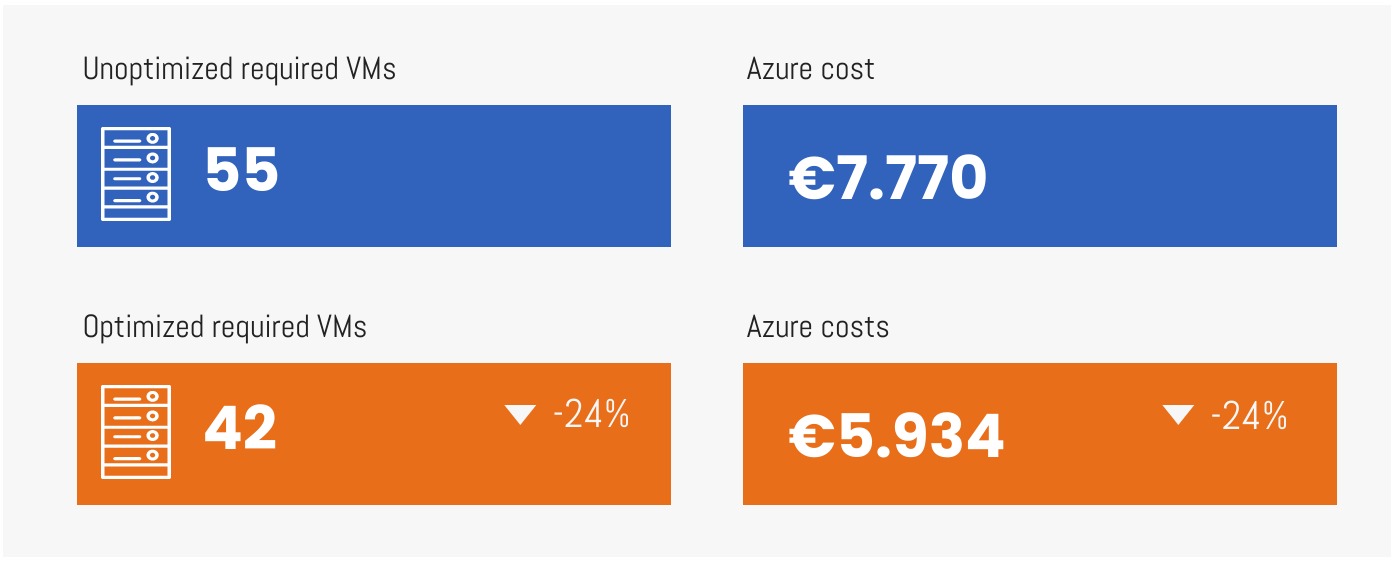This screenshot has width=1397, height=561.
Task: Click the server rack icon in the orange optimized VMs card
Action: coord(136,431)
